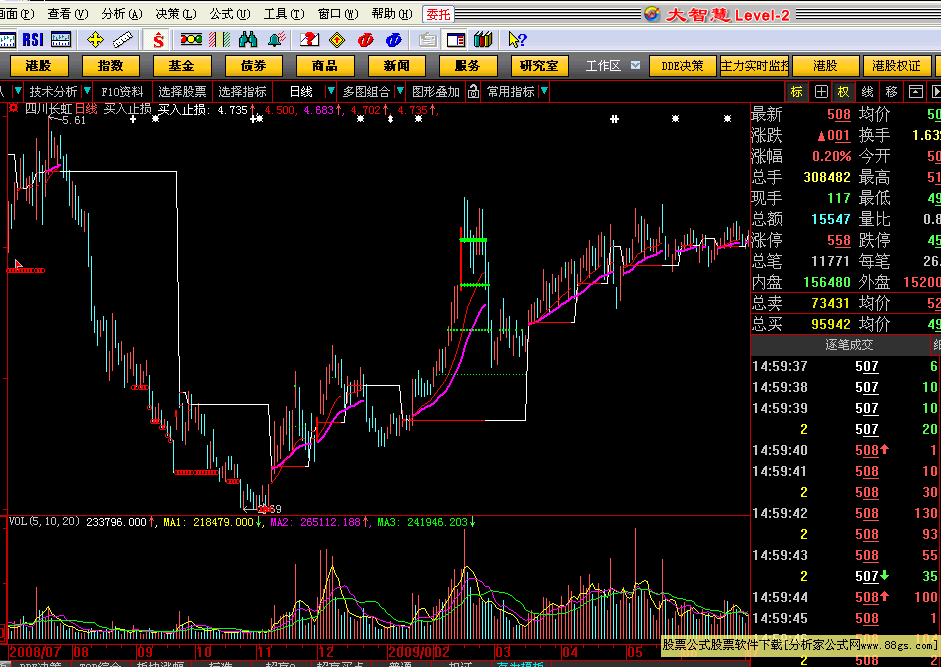This screenshot has height=667, width=941.
Task: Click the play triangle icon at far right
Action: 935,92
